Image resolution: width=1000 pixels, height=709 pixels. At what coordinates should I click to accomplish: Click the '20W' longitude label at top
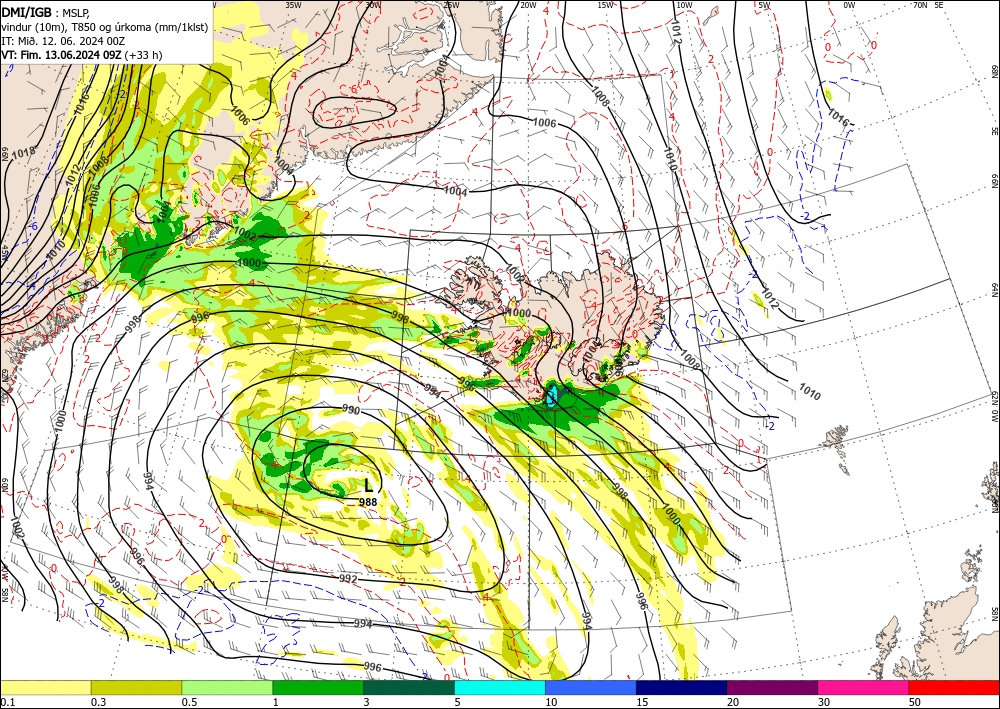(x=527, y=5)
